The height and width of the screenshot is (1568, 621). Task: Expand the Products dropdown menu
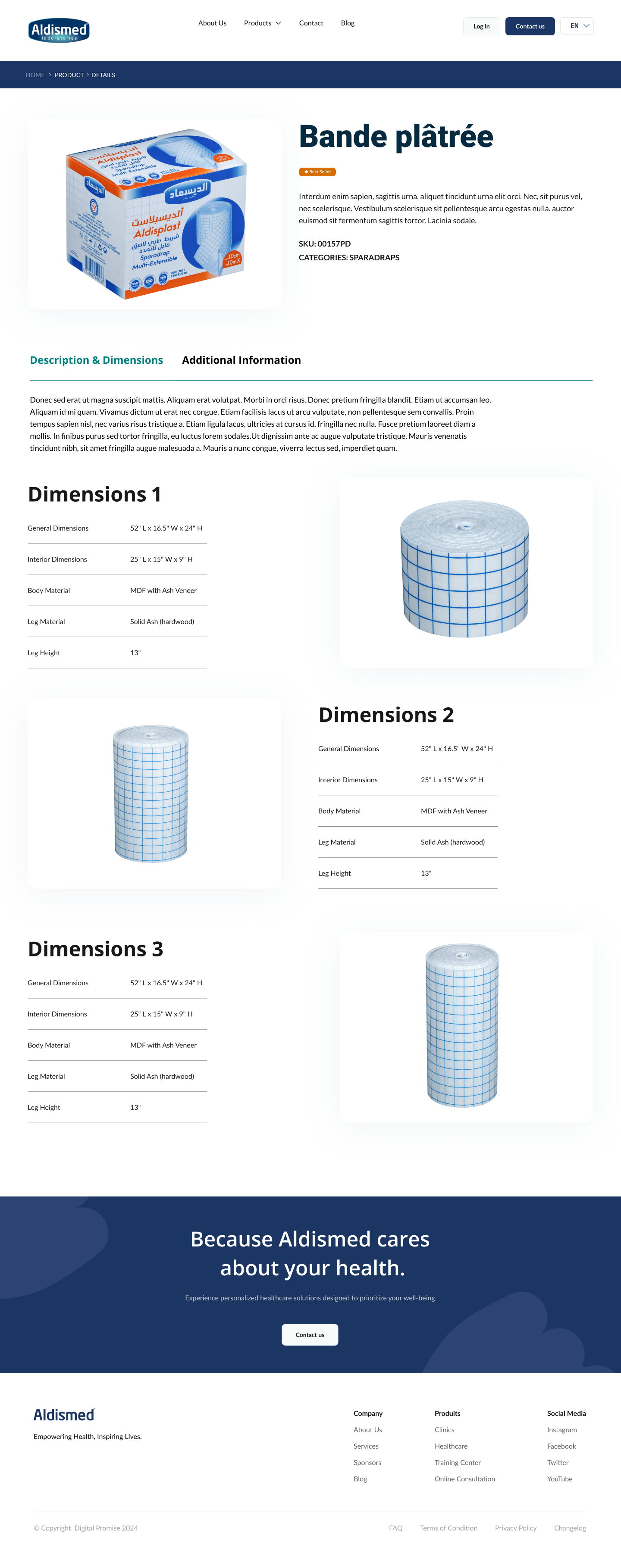262,23
